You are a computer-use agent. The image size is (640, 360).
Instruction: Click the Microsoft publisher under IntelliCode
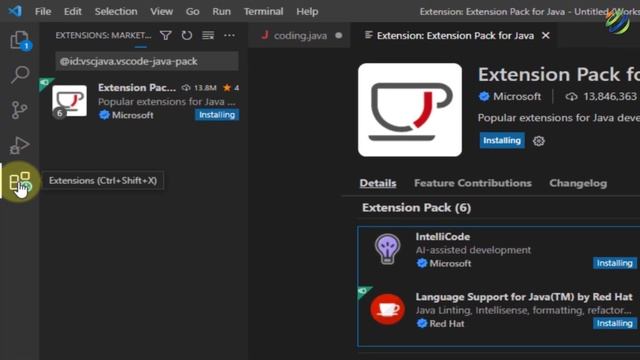[x=450, y=264]
